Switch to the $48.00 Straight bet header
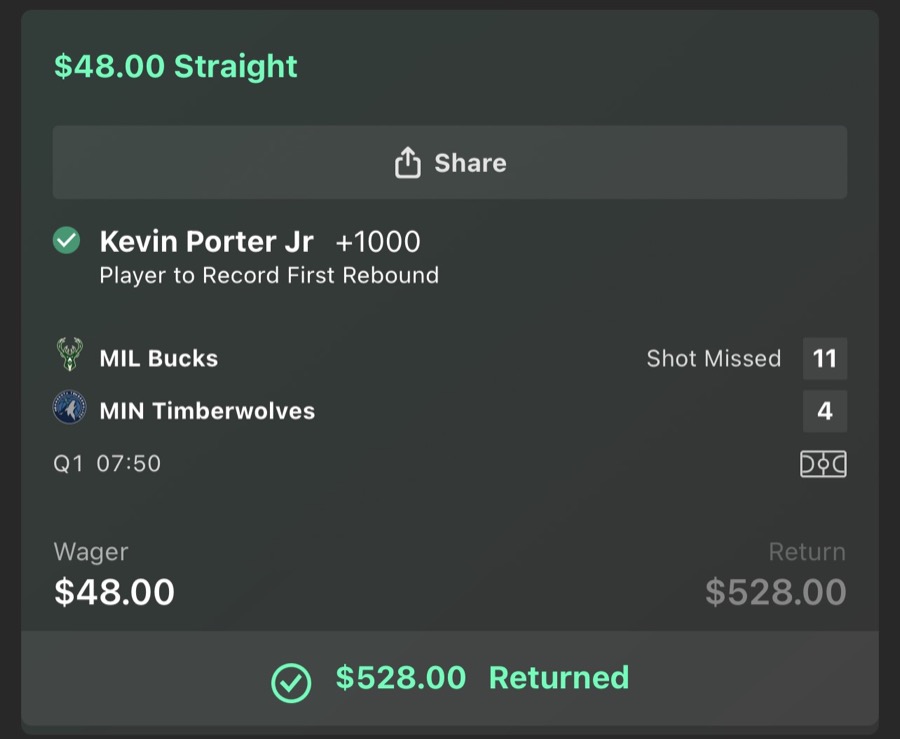Image resolution: width=900 pixels, height=739 pixels. pos(173,65)
